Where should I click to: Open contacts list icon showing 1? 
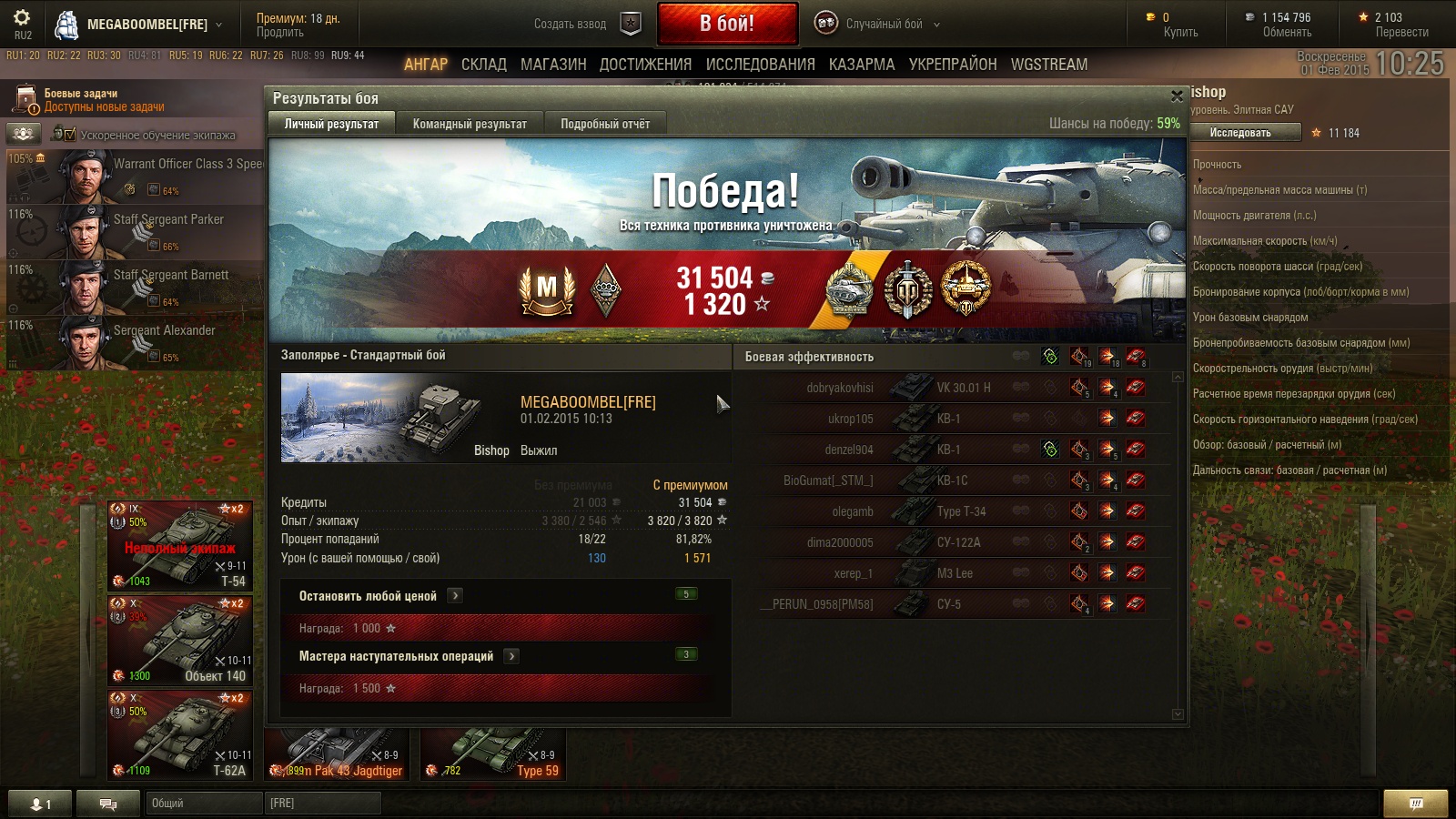coord(40,804)
